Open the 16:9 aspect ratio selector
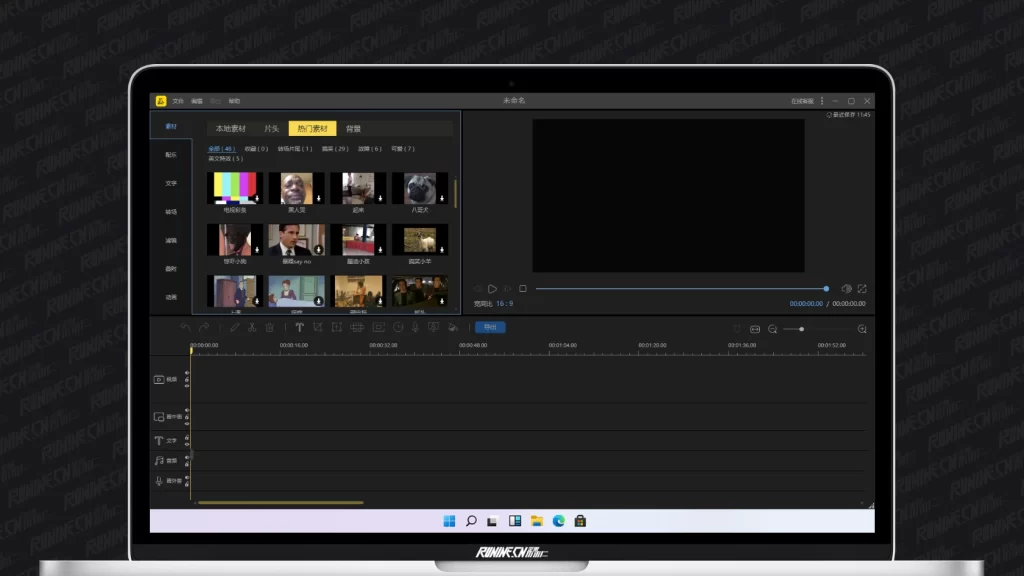 pyautogui.click(x=505, y=303)
